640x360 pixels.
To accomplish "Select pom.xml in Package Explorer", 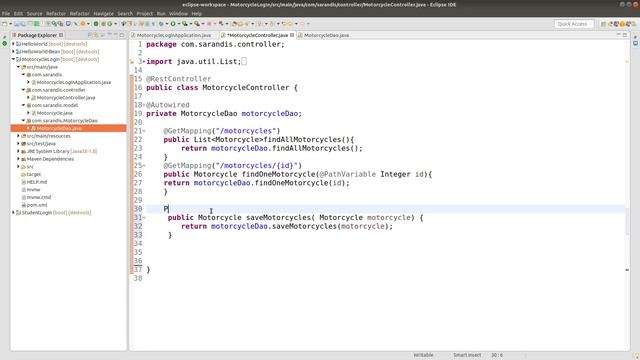I will [x=37, y=205].
